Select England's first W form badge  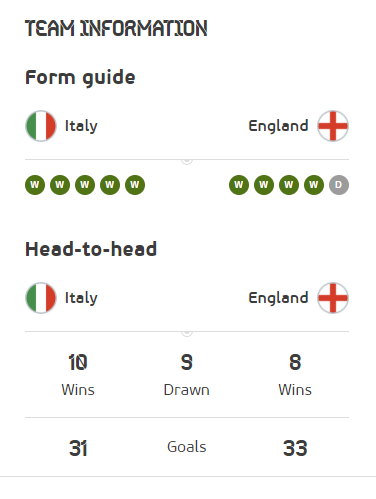pyautogui.click(x=239, y=185)
